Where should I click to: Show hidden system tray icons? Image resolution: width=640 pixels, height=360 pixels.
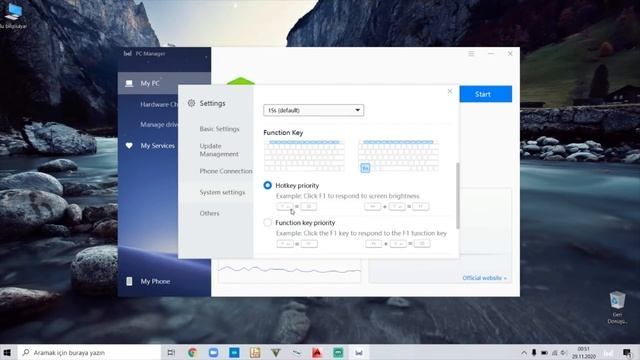point(524,353)
